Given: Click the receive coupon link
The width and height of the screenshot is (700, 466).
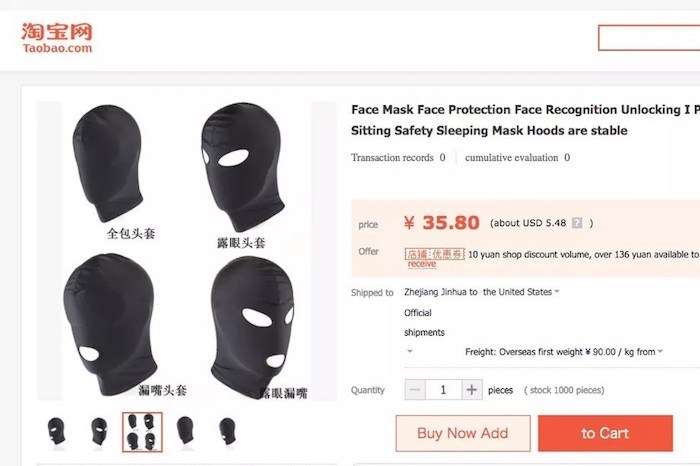Looking at the screenshot, I should (x=422, y=264).
